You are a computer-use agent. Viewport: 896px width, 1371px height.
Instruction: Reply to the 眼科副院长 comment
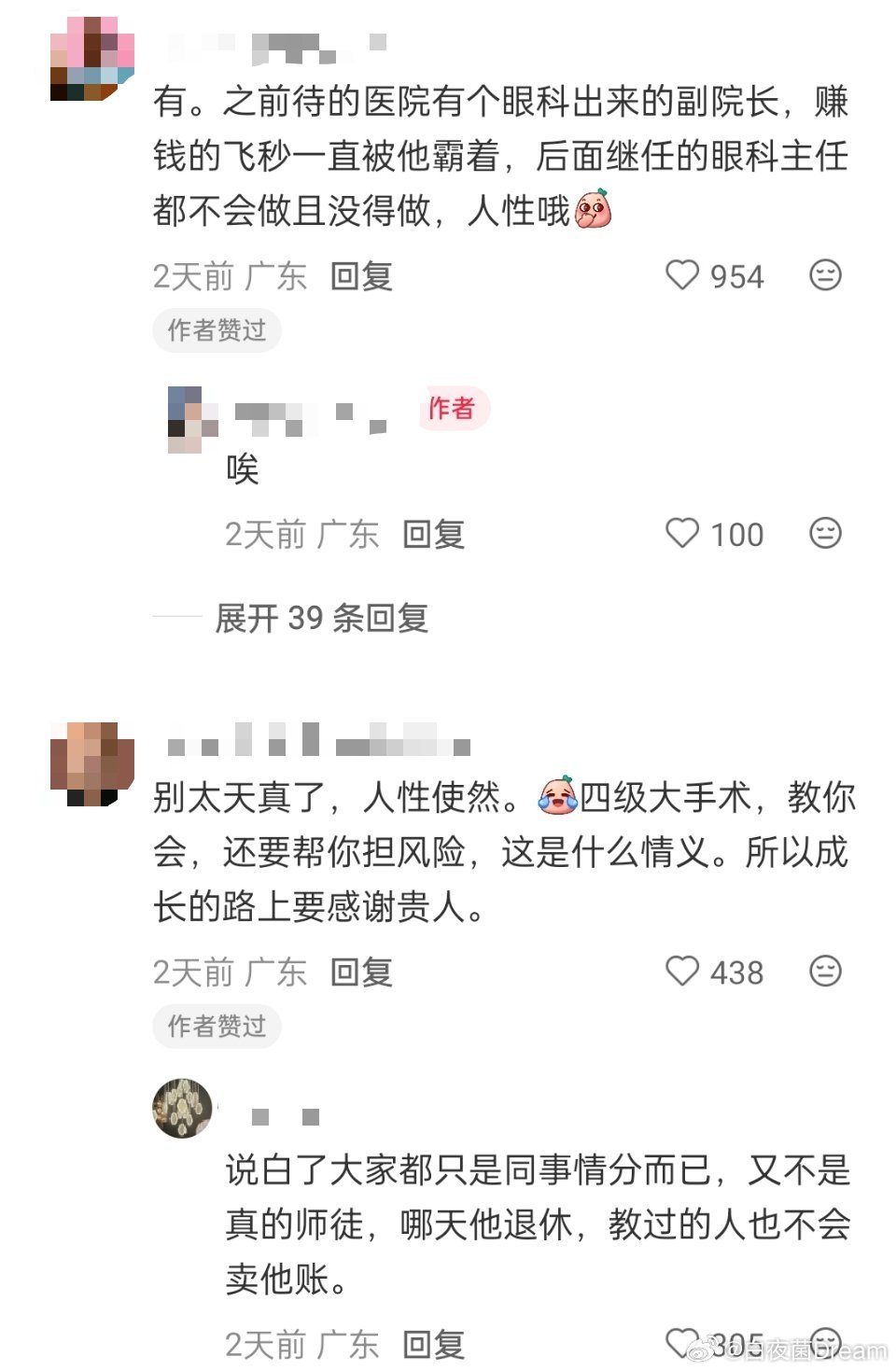coord(361,276)
